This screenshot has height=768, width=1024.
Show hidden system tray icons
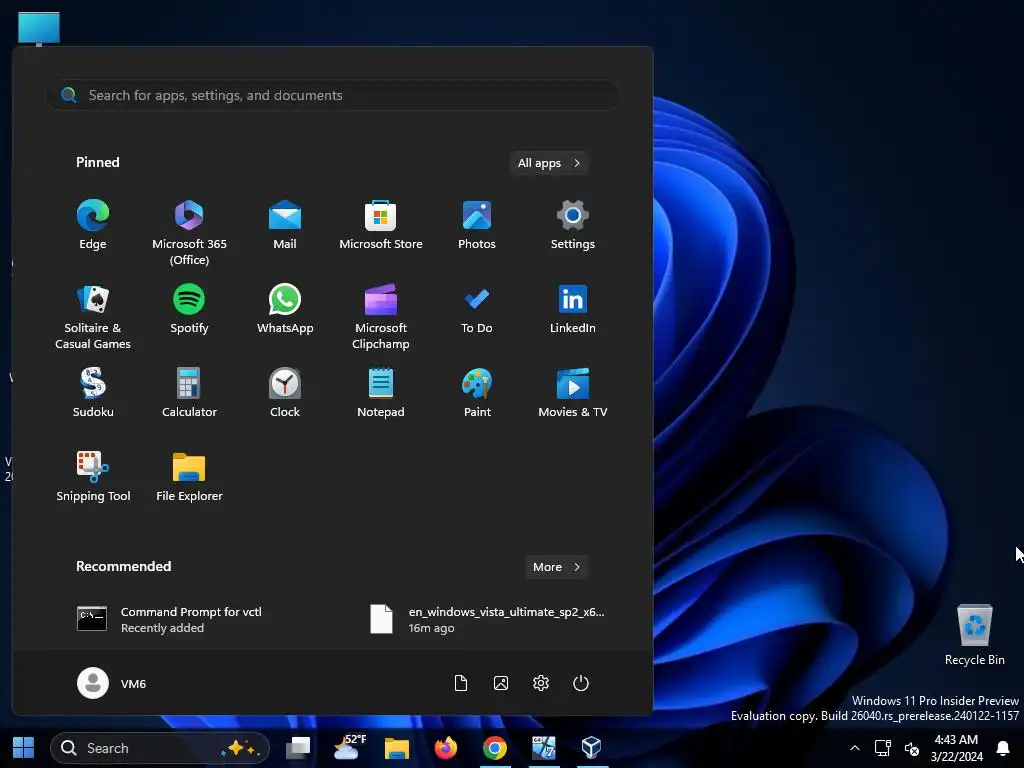coord(854,748)
